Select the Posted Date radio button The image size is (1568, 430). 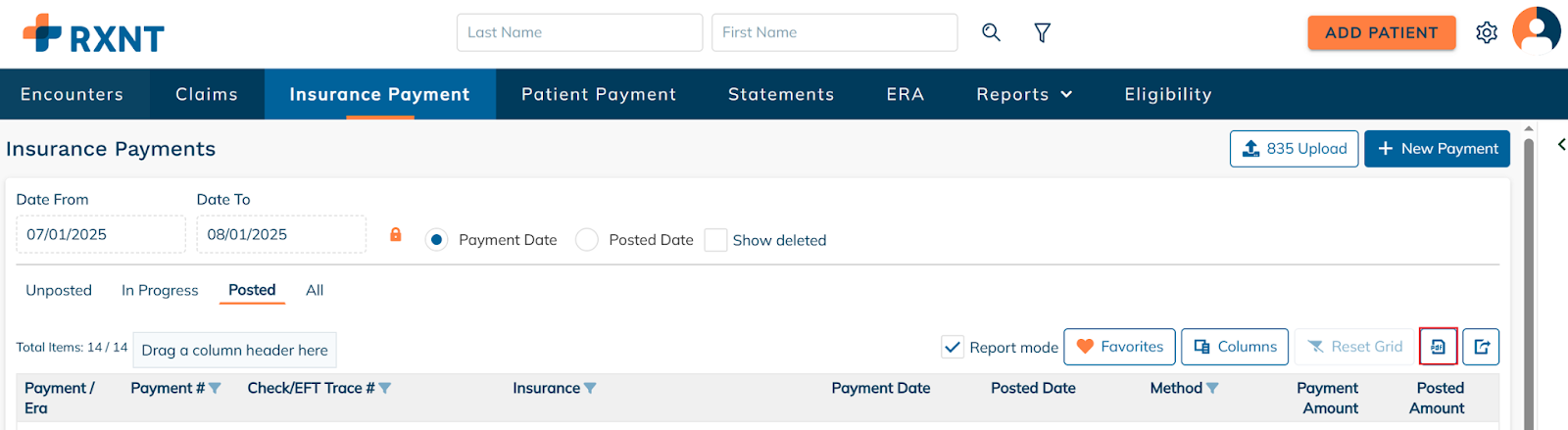[587, 240]
